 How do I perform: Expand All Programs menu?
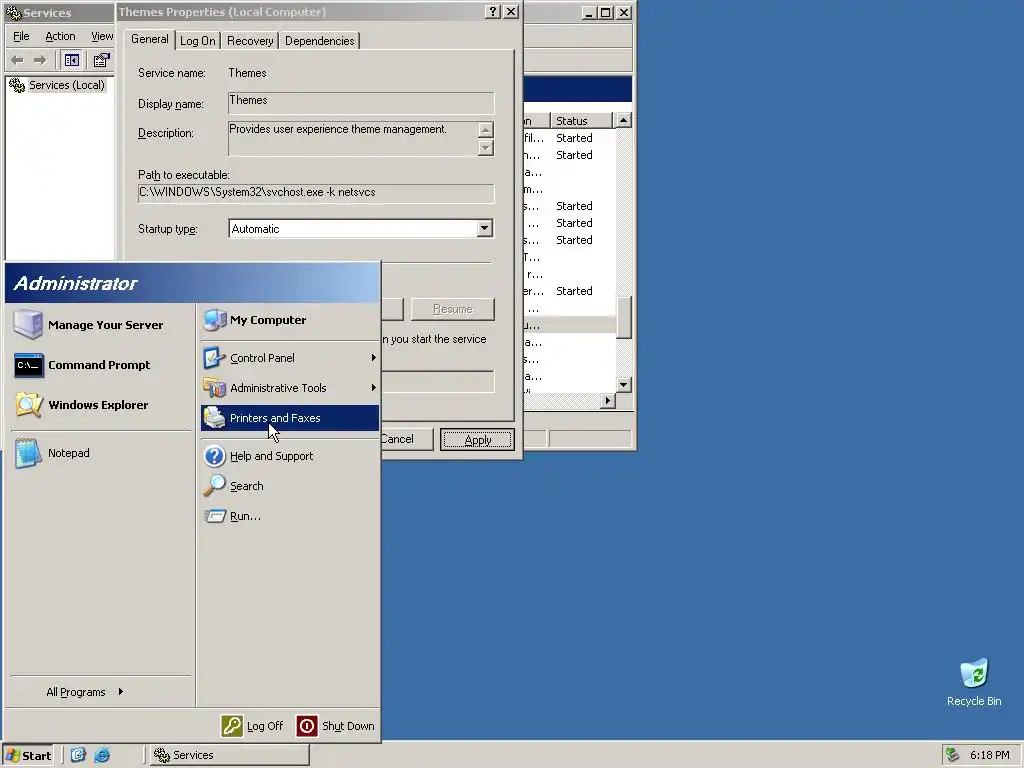(x=85, y=692)
